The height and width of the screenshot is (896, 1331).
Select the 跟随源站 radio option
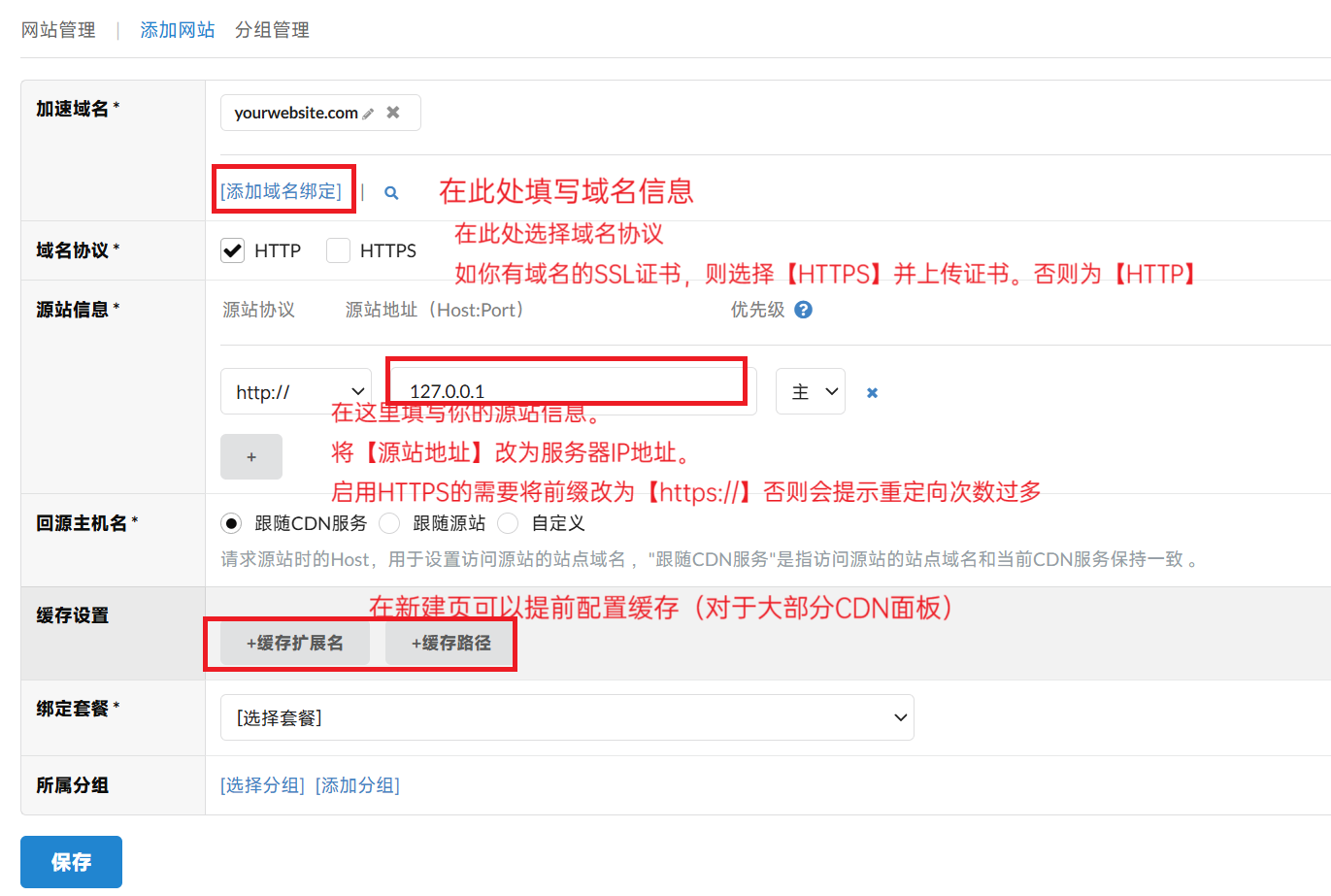389,524
